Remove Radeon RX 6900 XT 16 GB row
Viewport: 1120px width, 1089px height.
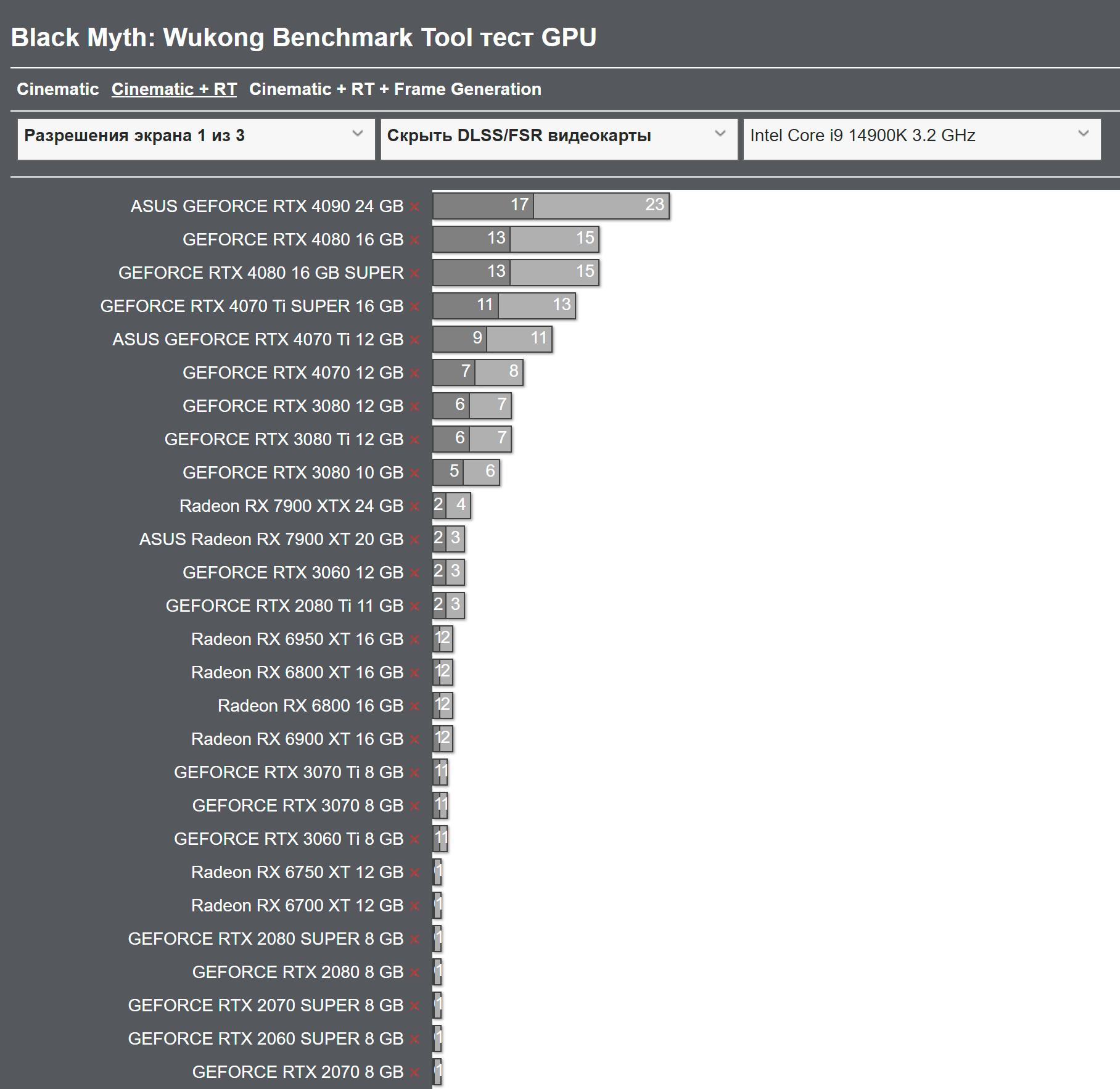coord(415,739)
